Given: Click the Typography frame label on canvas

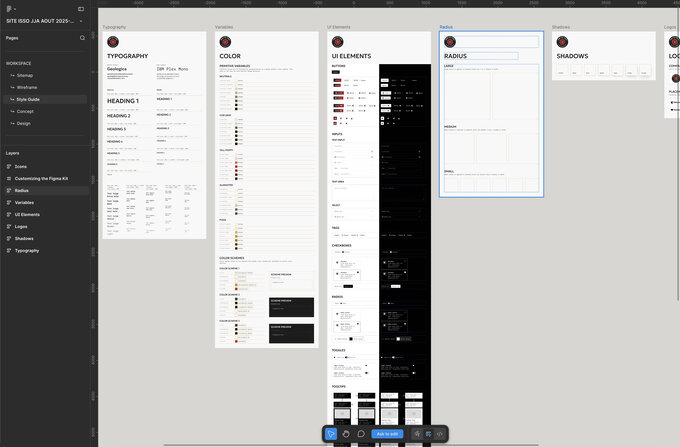Looking at the screenshot, I should click(114, 27).
